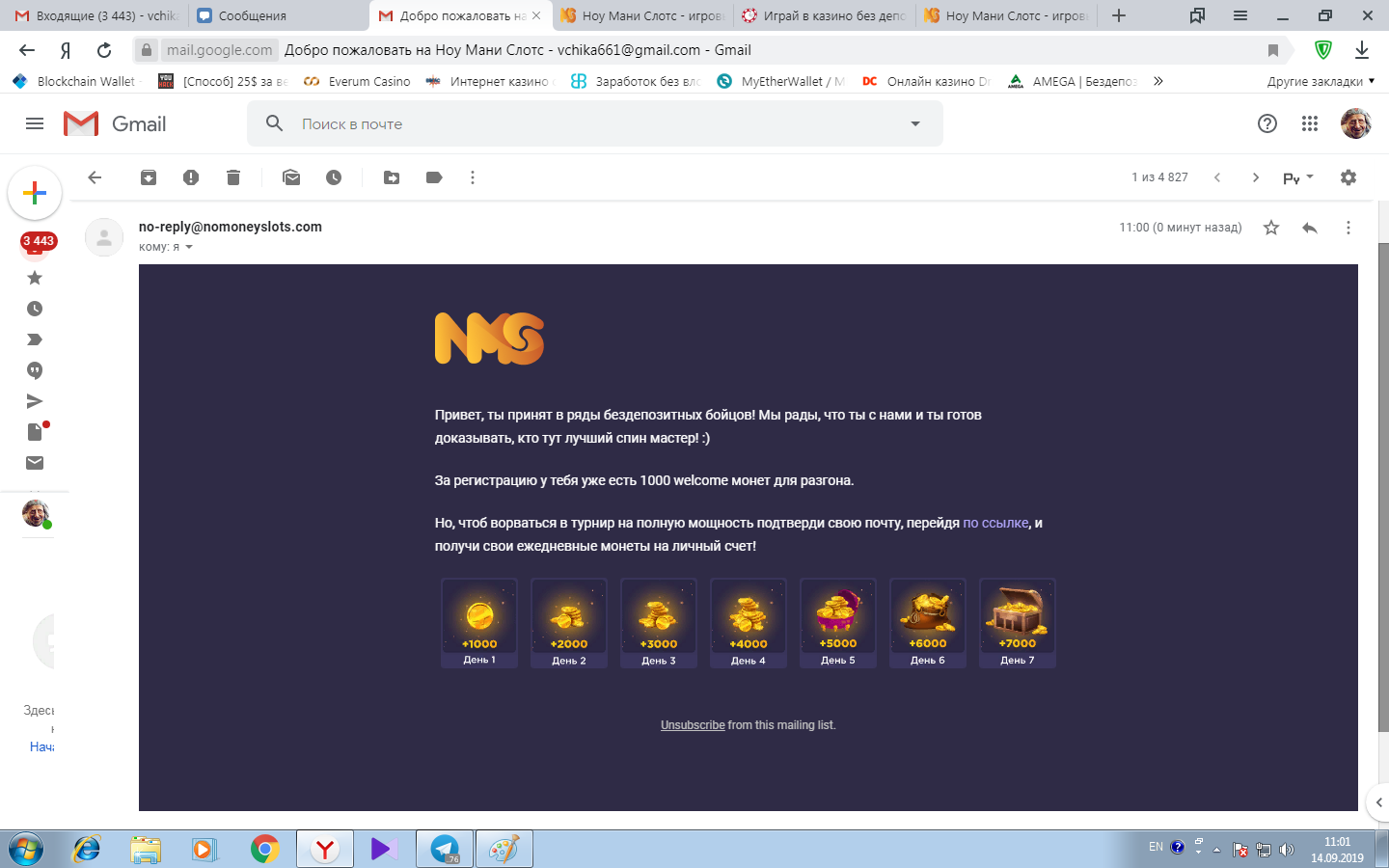The width and height of the screenshot is (1389, 868).
Task: Go back to inbox arrow
Action: click(95, 177)
